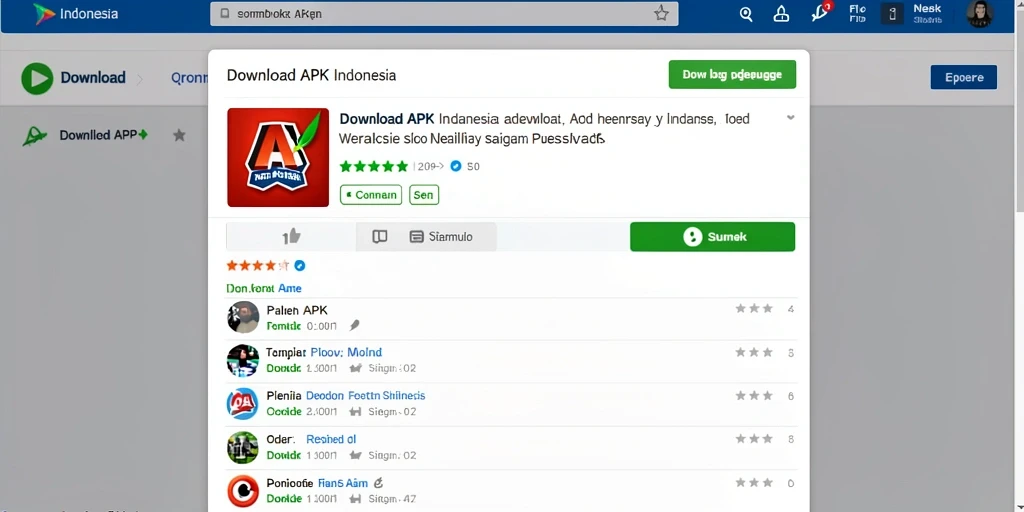1024x512 pixels.
Task: Click the Flo menu item in header
Action: 857,14
